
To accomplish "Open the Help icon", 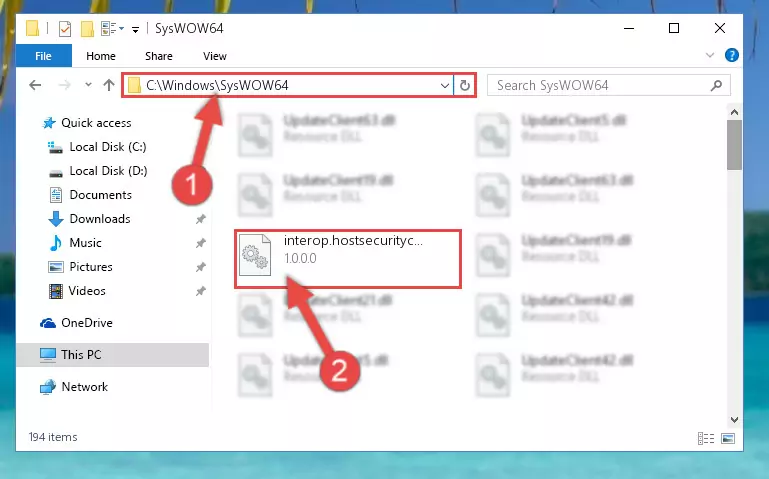I will click(732, 55).
